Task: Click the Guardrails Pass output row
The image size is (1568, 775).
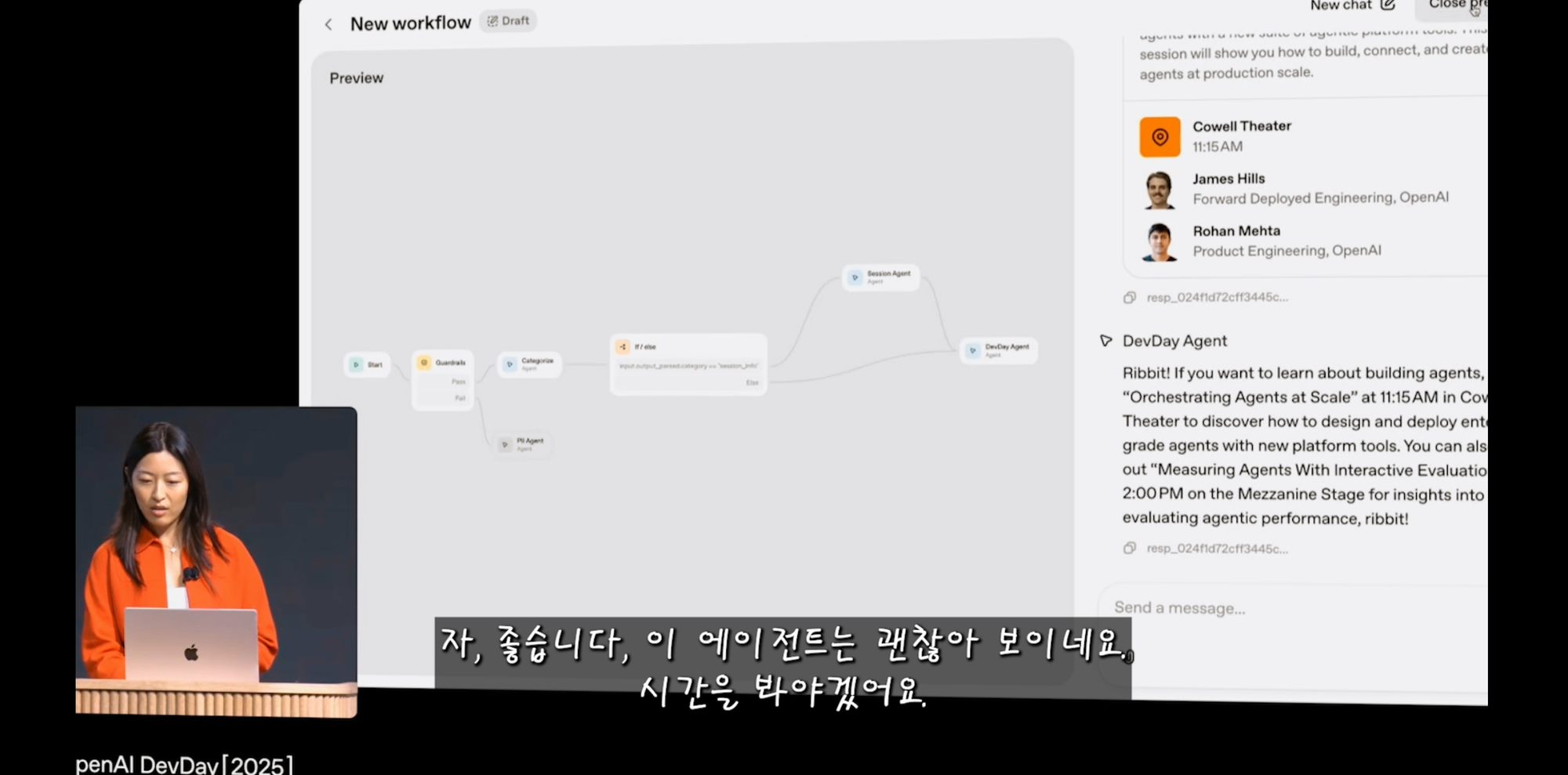Action: pyautogui.click(x=444, y=382)
